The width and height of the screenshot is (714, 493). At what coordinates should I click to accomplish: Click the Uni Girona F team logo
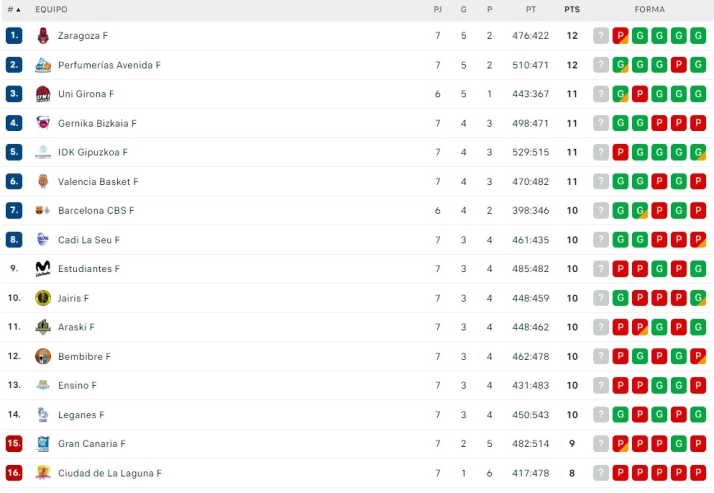(x=43, y=94)
